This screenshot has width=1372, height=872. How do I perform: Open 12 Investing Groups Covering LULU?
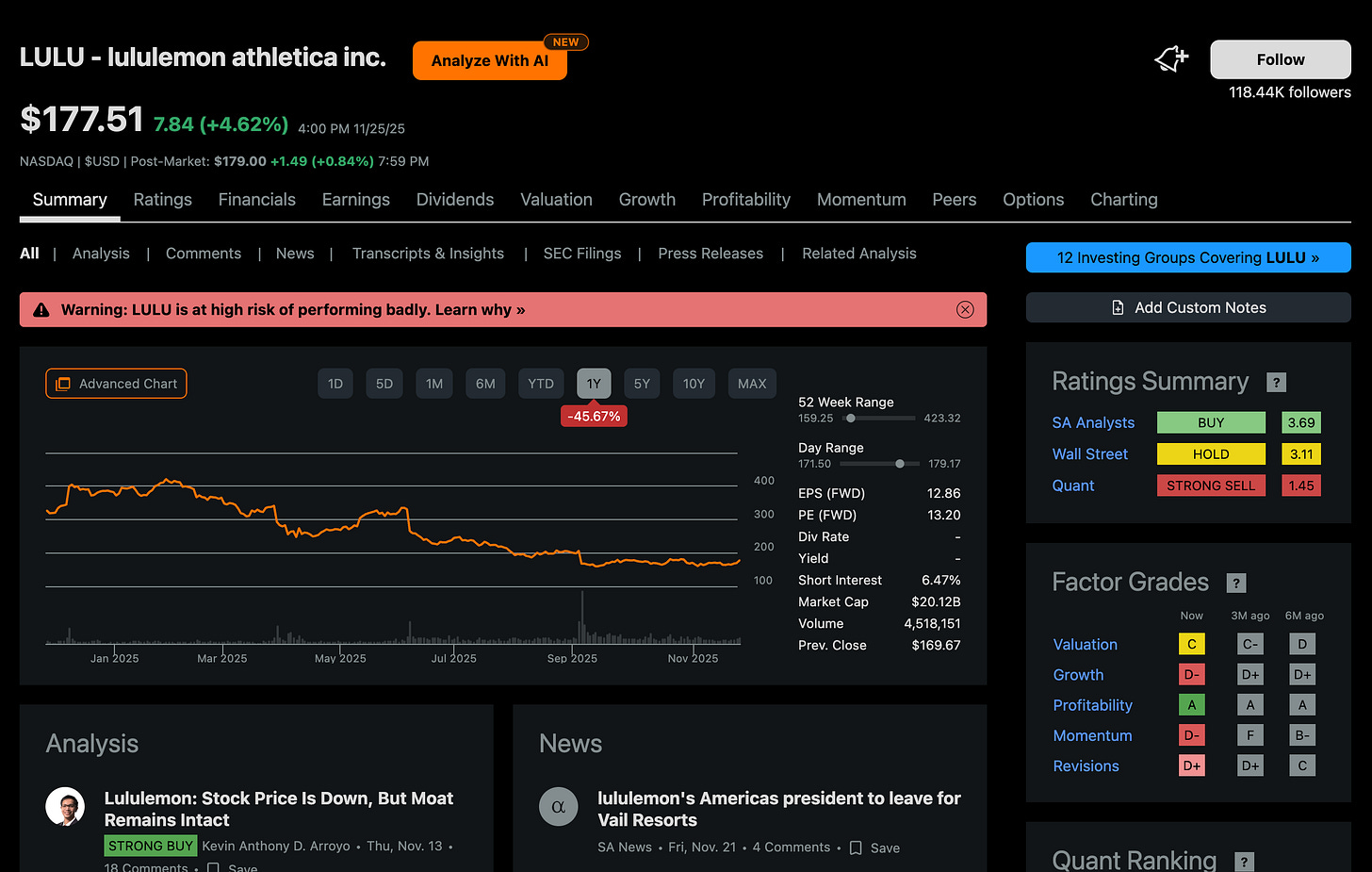coord(1188,257)
